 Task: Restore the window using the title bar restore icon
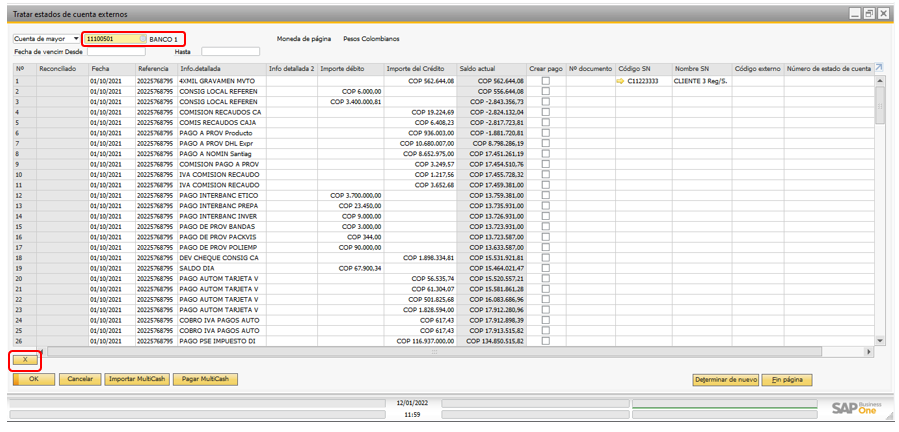868,12
